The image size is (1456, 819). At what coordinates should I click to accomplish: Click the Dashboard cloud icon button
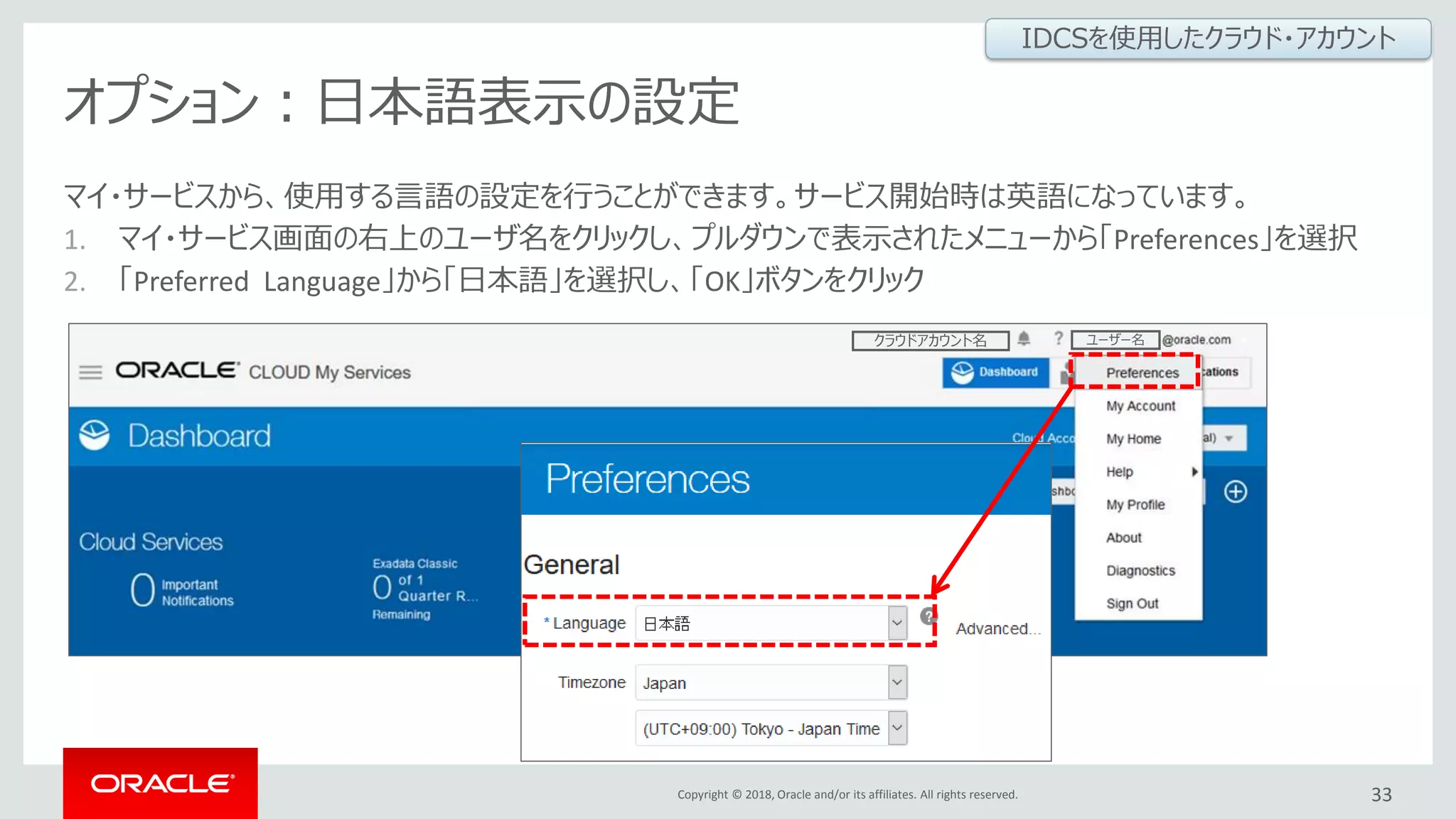(996, 372)
